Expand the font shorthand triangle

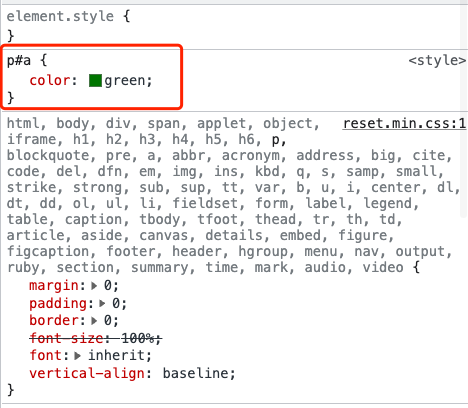click(x=78, y=356)
